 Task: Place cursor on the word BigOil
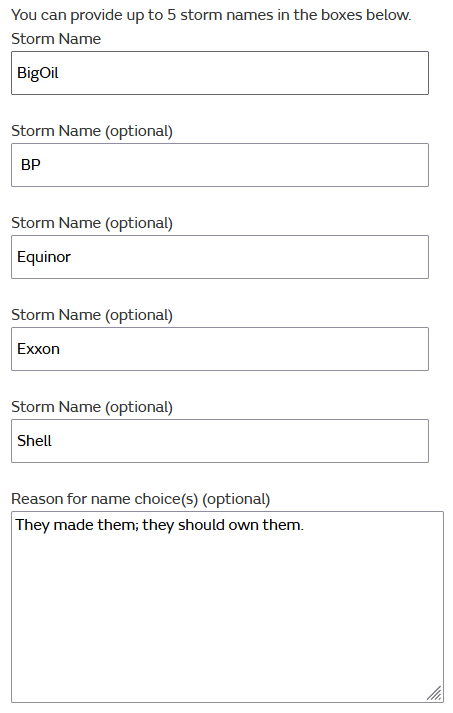click(38, 73)
